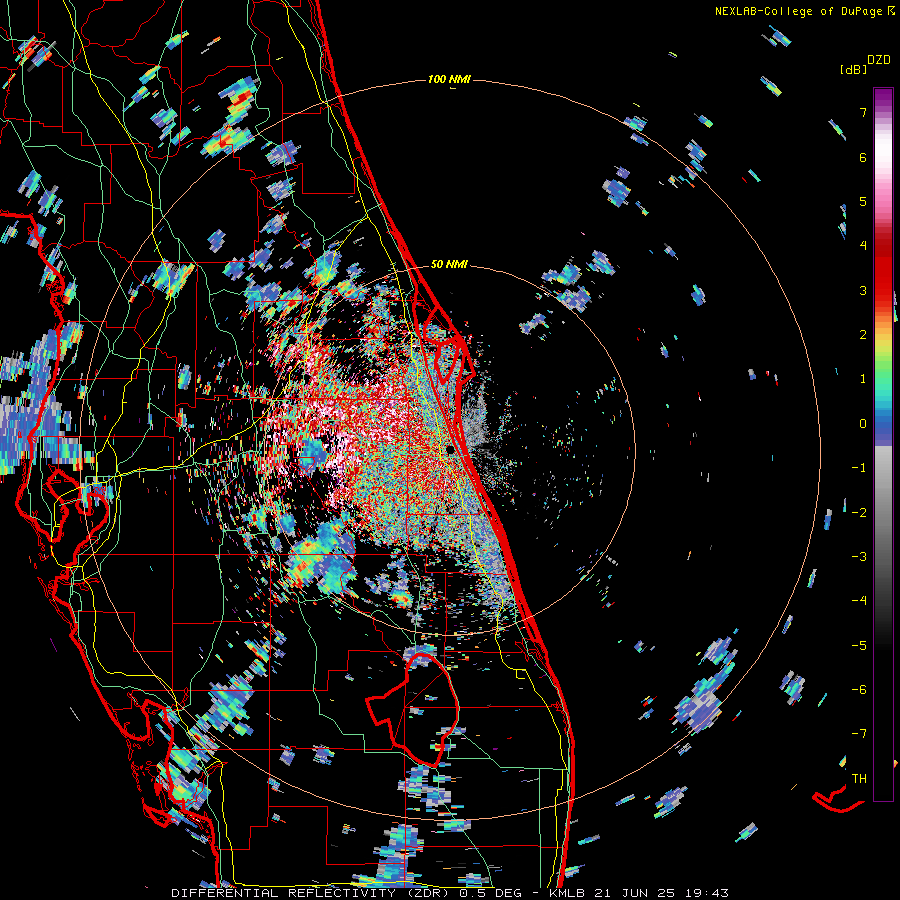Screen dimensions: 900x900
Task: Click the TH threshold label on scale
Action: point(859,779)
